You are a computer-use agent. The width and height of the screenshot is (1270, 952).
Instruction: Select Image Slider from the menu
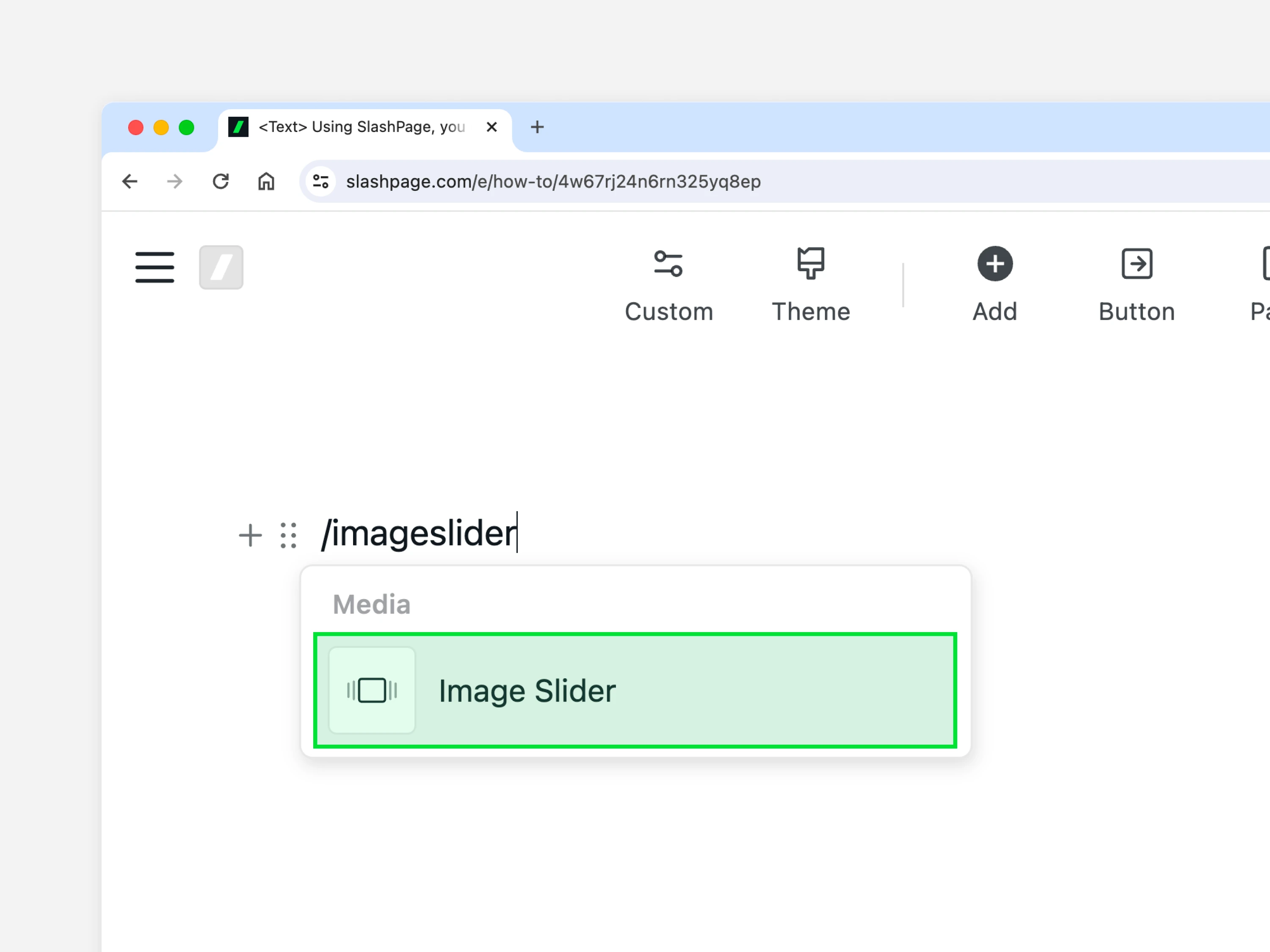point(635,691)
